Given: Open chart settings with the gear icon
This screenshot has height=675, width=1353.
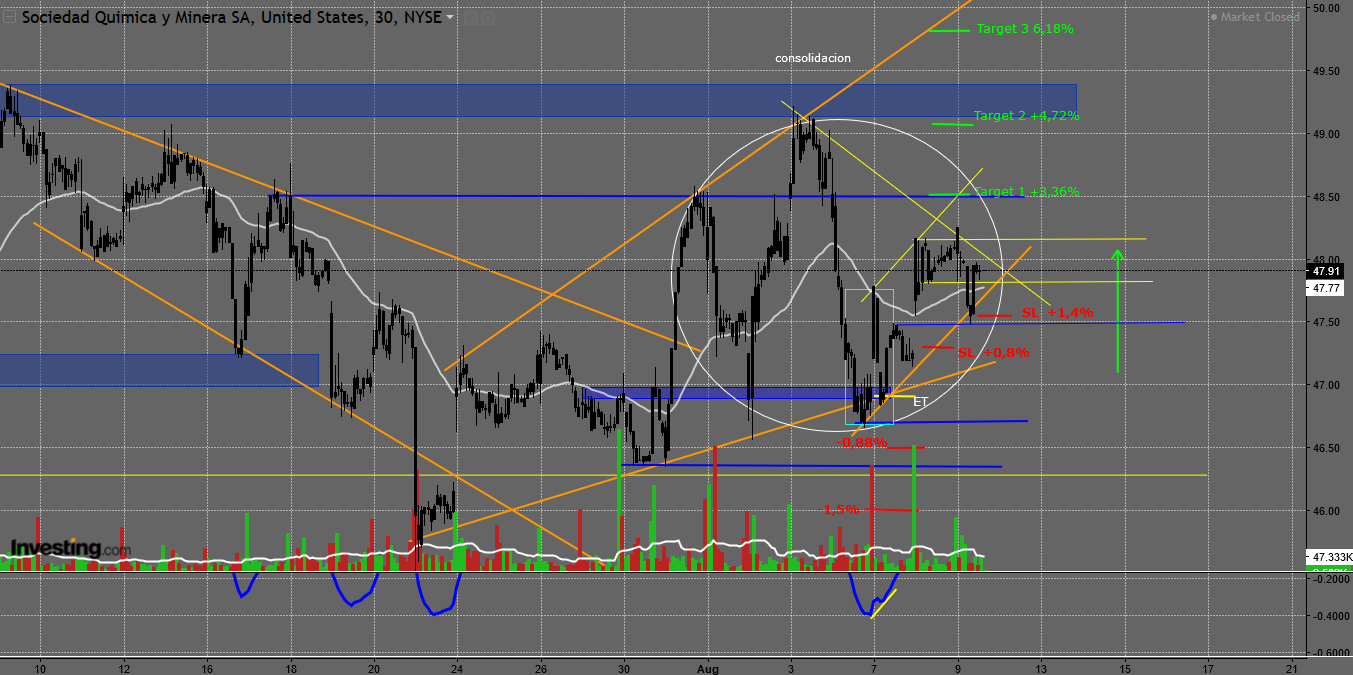Looking at the screenshot, I should (x=487, y=18).
